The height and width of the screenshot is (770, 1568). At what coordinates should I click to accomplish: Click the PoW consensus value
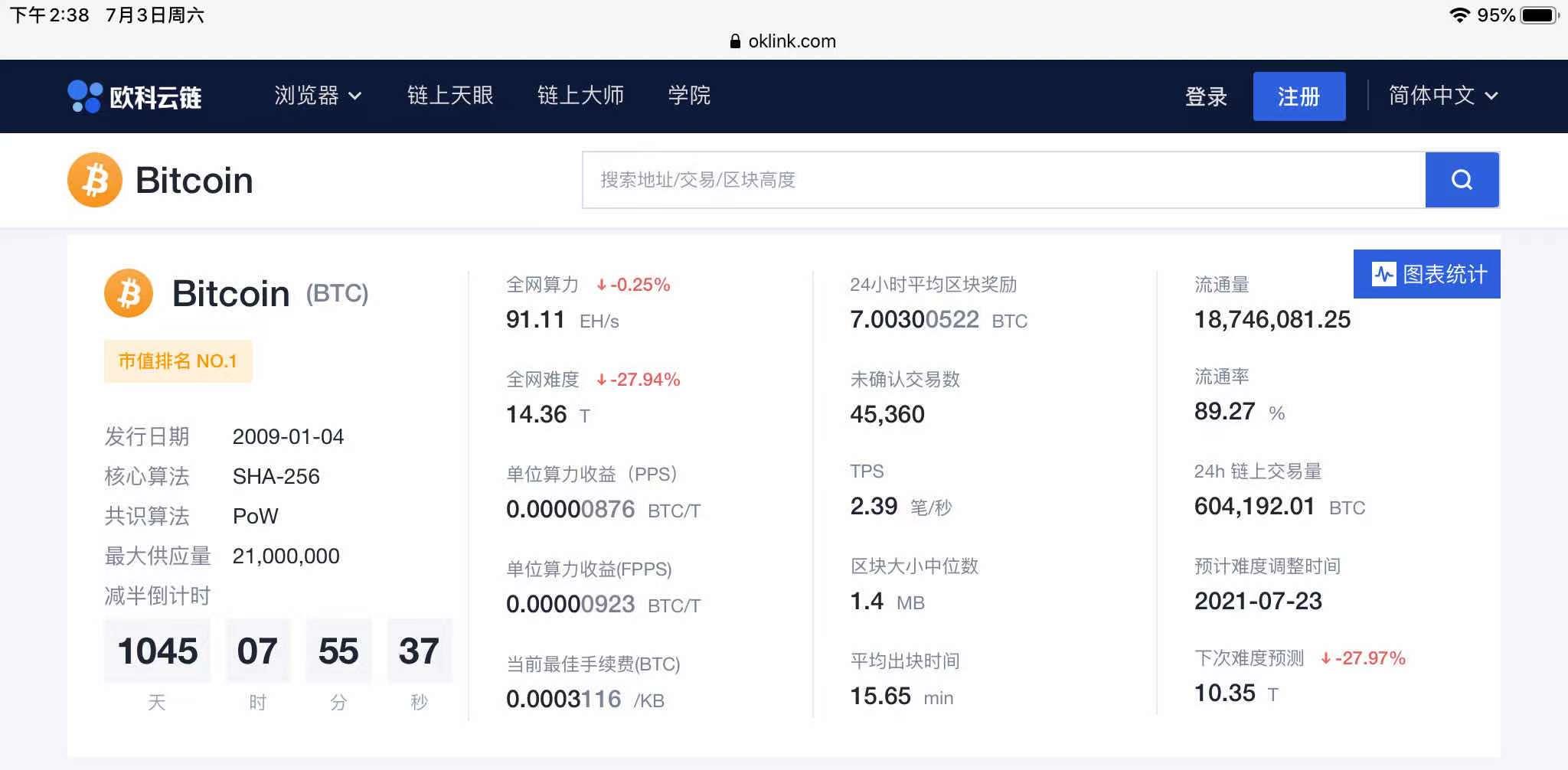255,516
